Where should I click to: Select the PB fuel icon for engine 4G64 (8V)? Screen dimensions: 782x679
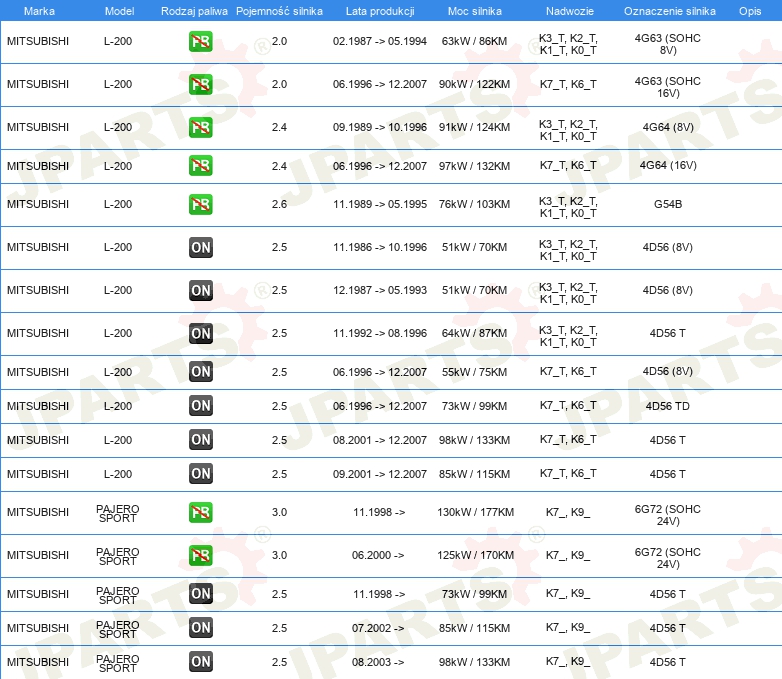(200, 128)
